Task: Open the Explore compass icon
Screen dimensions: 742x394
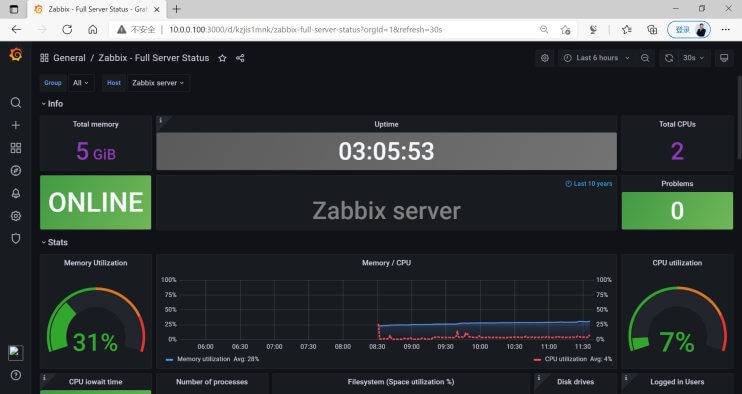Action: click(16, 171)
